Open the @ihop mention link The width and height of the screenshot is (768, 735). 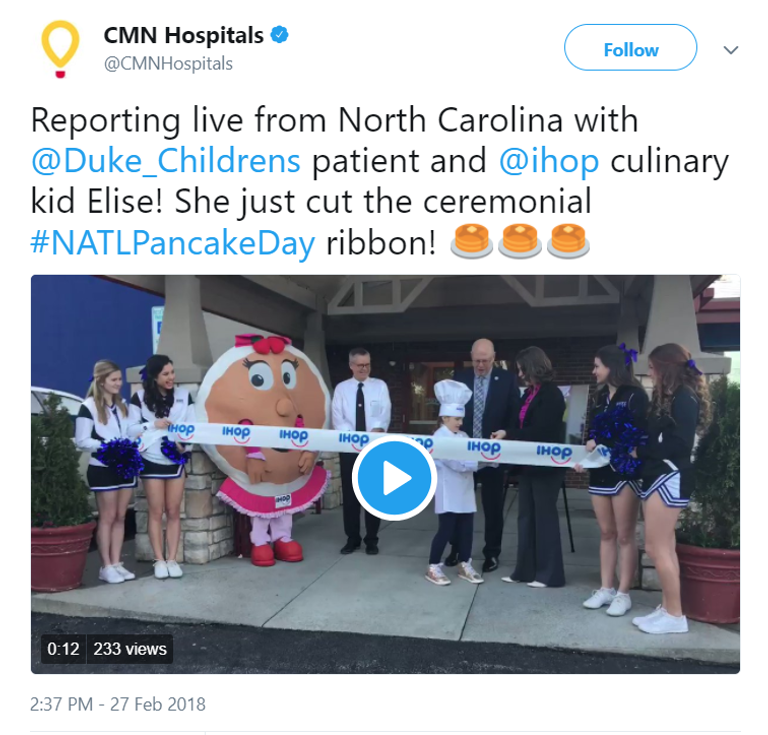tap(549, 161)
